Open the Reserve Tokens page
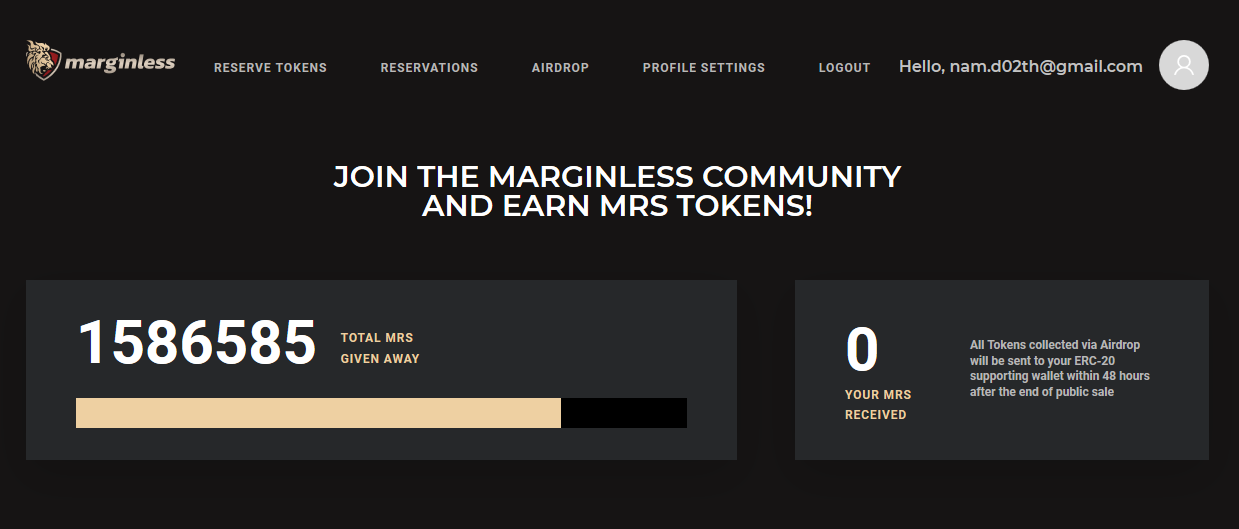The image size is (1239, 529). [x=270, y=68]
